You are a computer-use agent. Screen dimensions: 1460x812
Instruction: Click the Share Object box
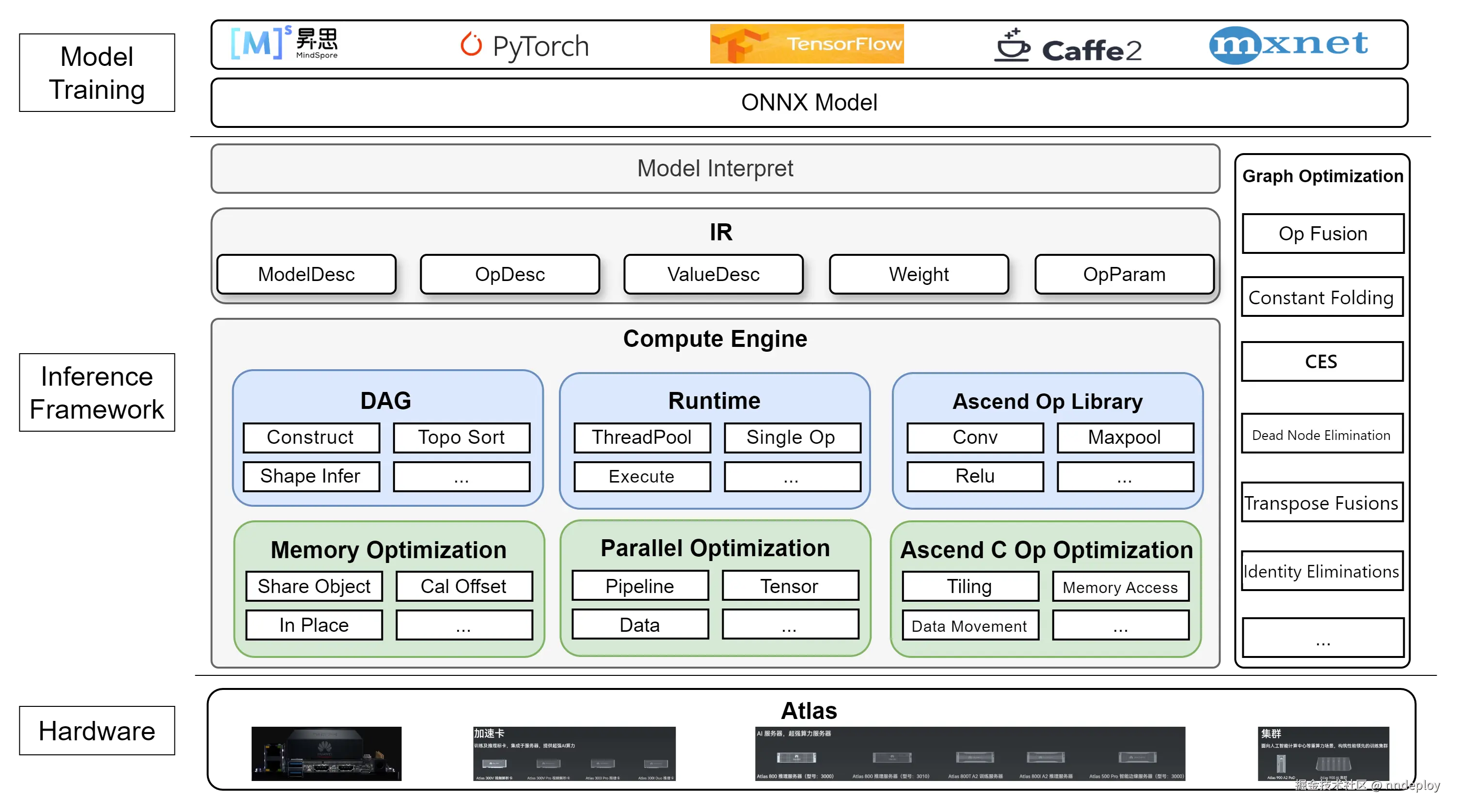click(x=314, y=586)
